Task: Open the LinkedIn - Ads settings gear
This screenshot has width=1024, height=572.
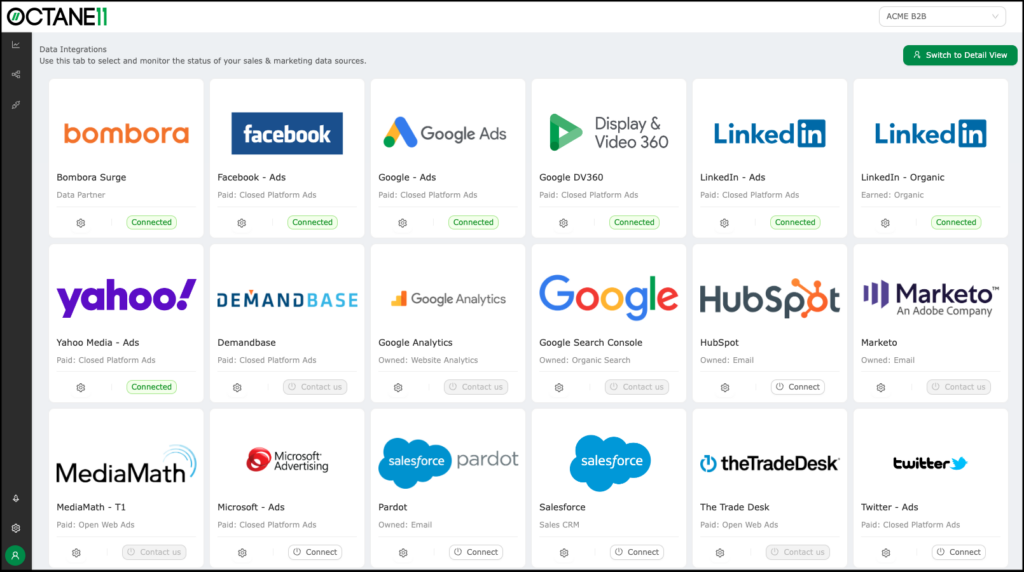Action: (724, 223)
